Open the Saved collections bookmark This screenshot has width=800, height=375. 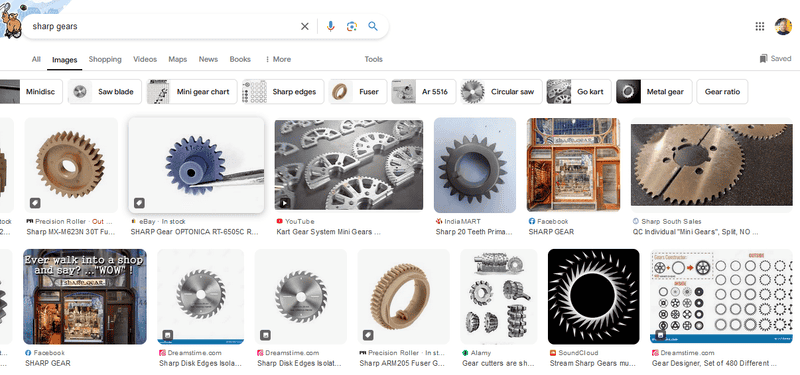775,59
